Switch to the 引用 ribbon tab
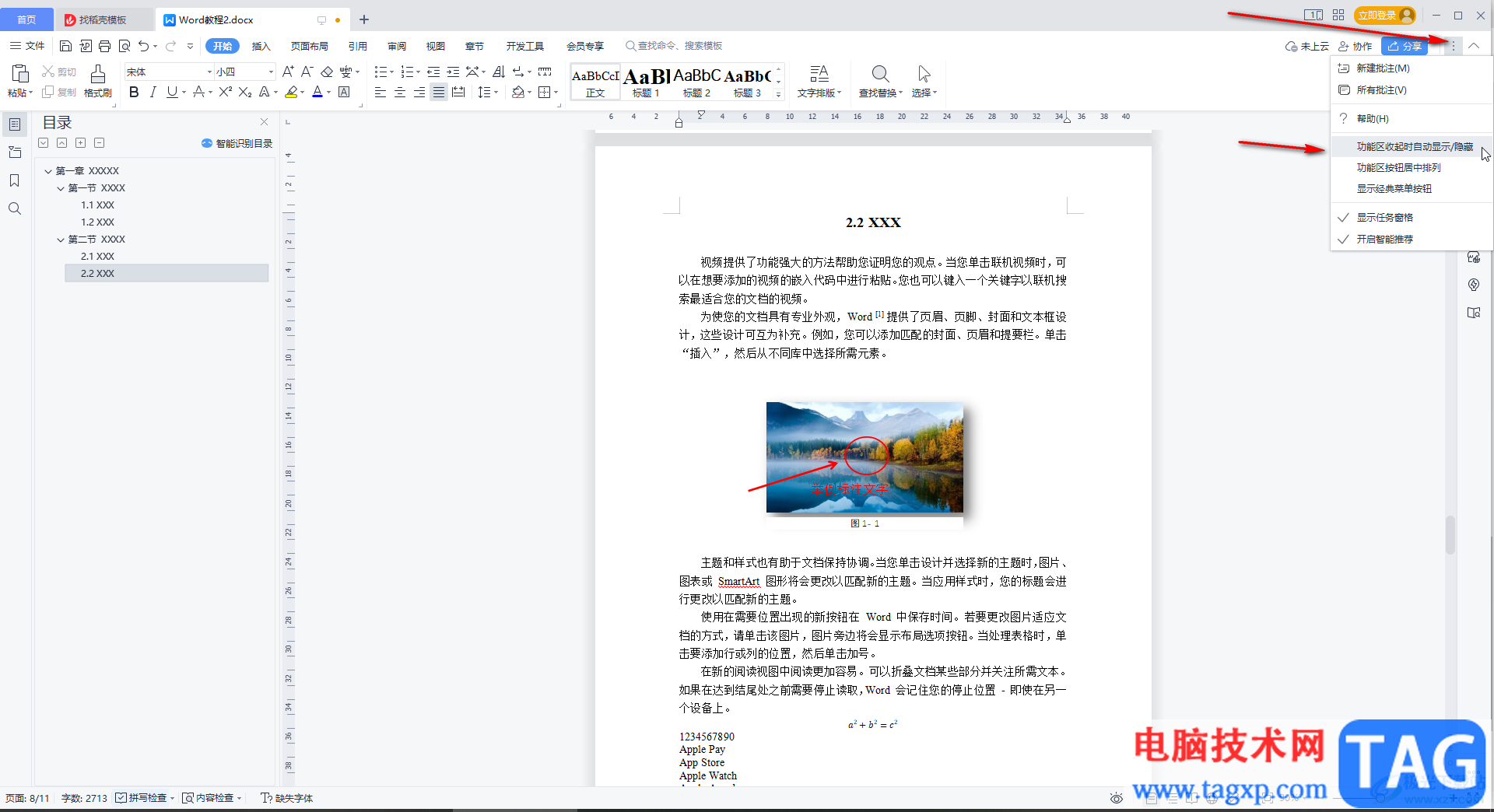The image size is (1494, 812). [358, 46]
